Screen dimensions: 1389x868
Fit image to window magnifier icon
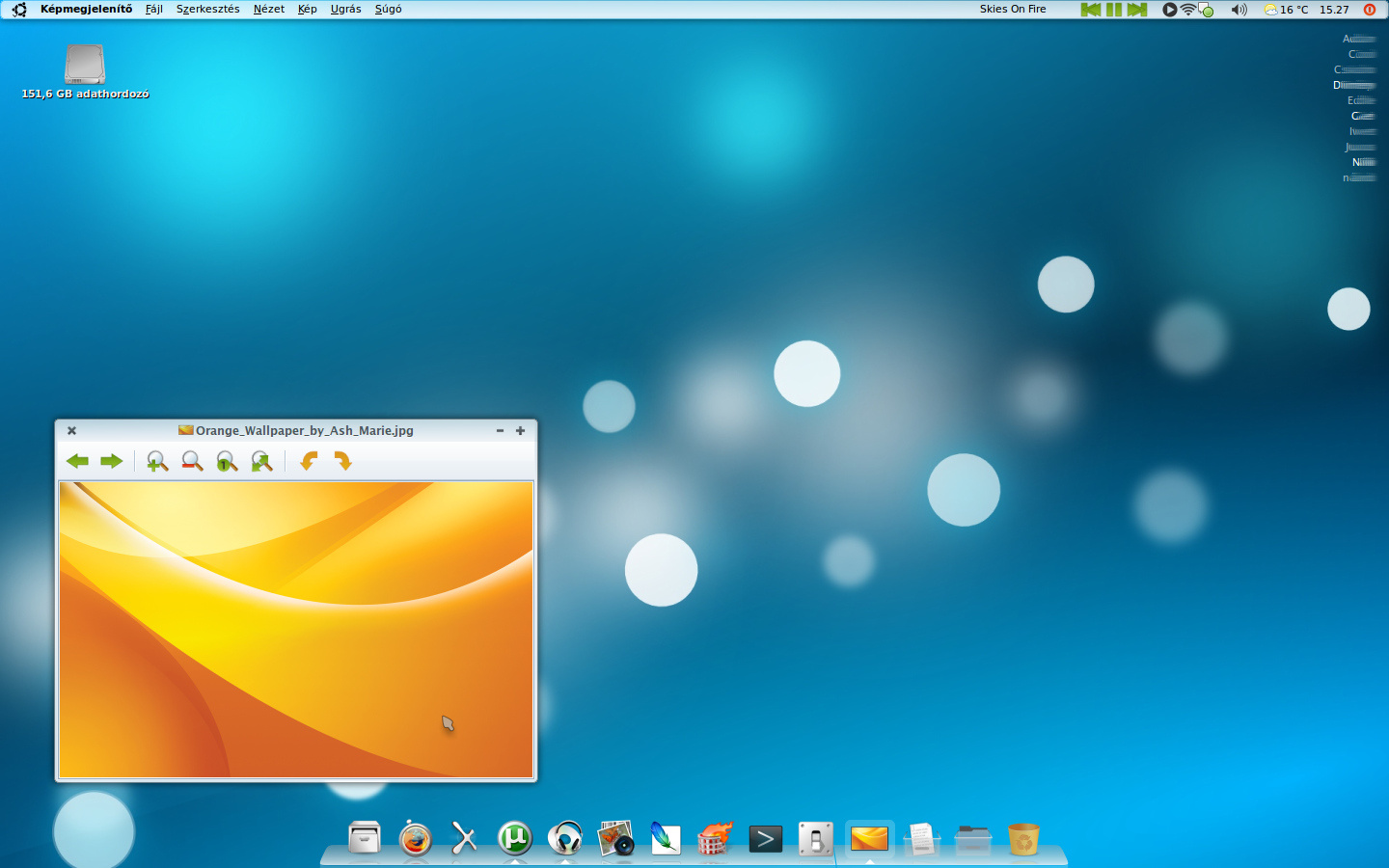(x=261, y=461)
